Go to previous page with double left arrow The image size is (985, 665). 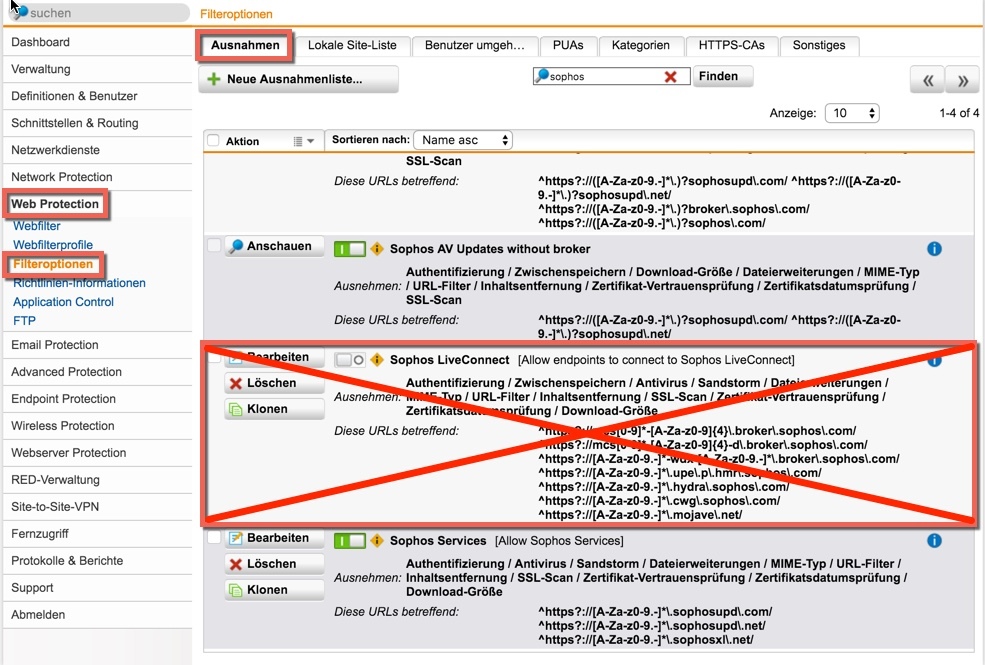click(927, 80)
